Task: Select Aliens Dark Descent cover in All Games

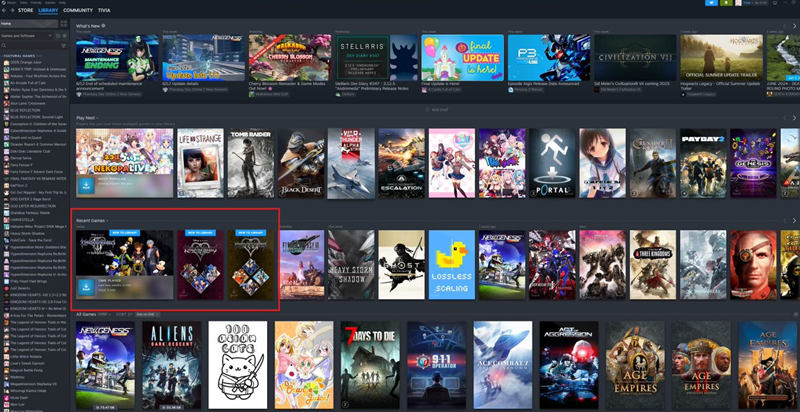Action: 171,365
